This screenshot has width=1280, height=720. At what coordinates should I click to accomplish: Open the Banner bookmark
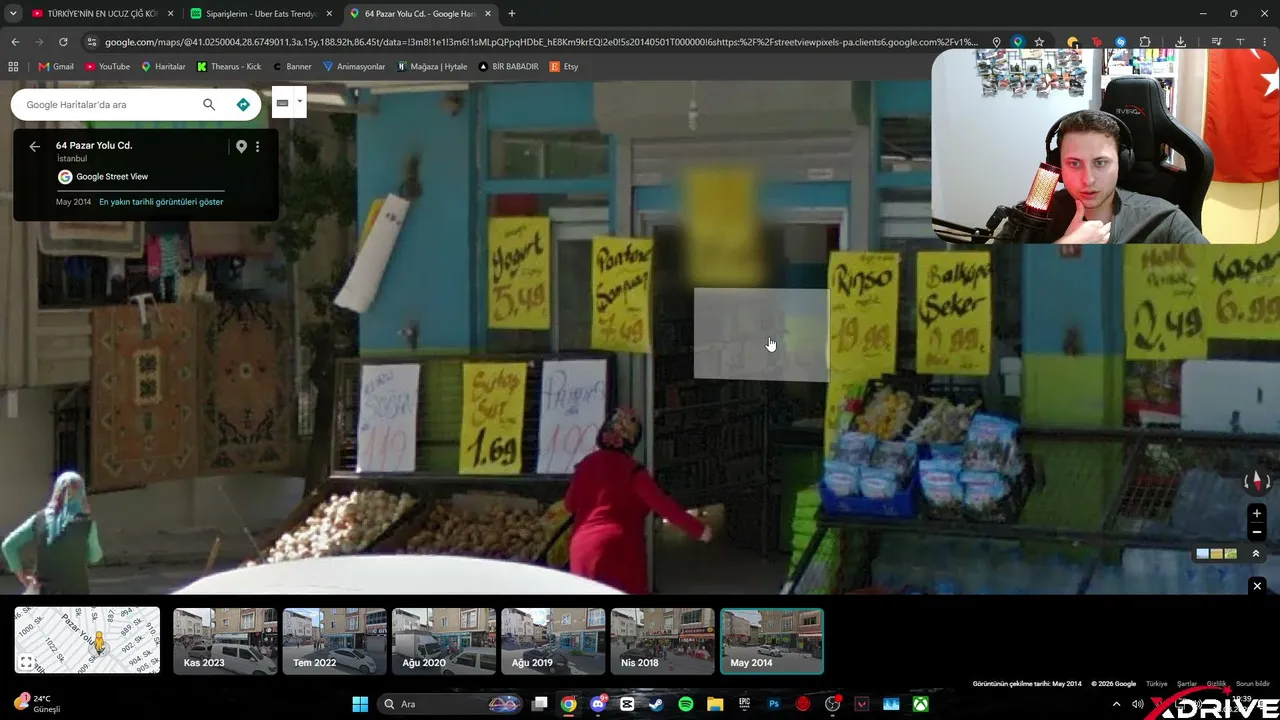point(292,67)
